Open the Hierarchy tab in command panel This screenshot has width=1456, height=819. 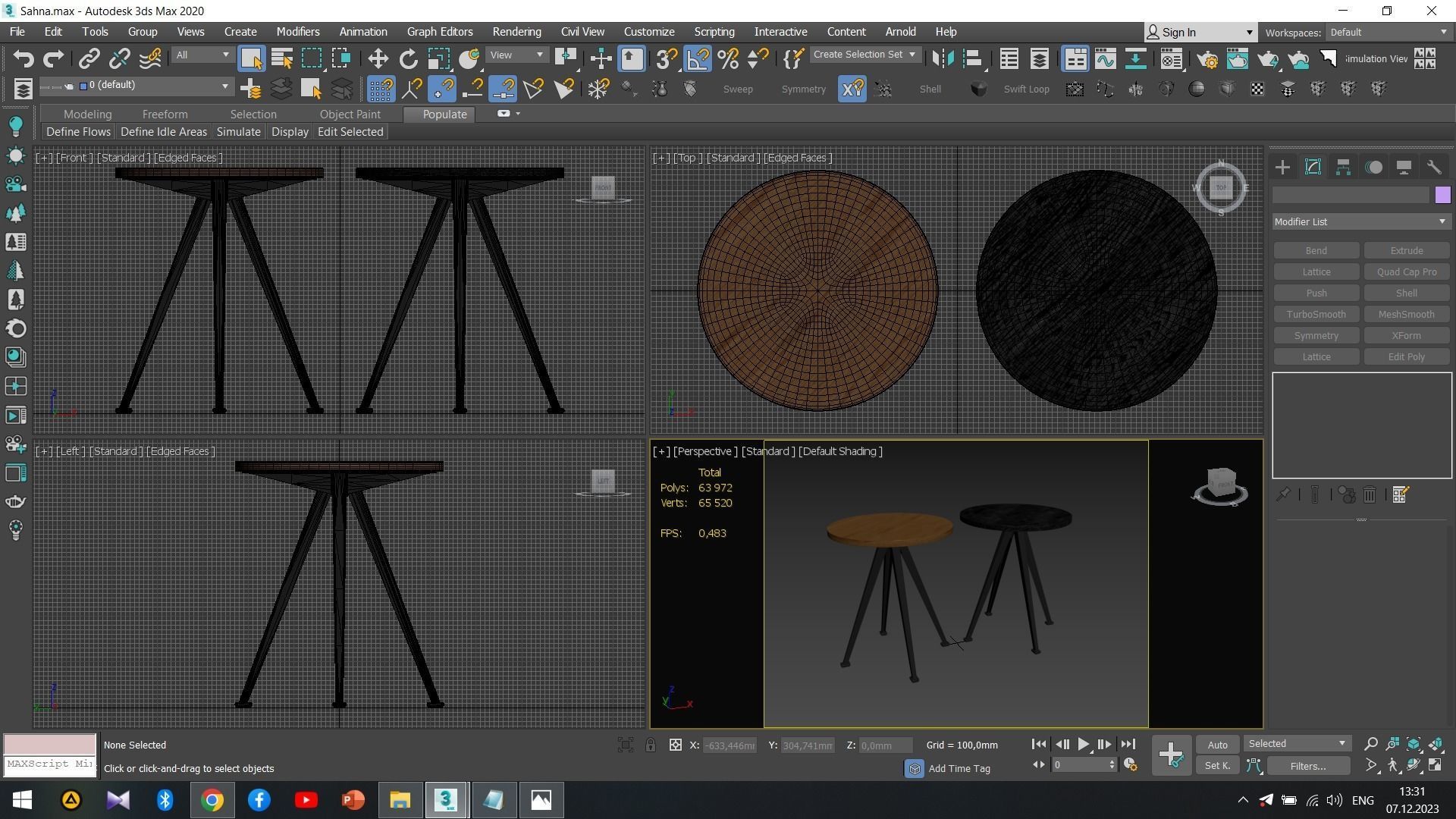(x=1343, y=168)
